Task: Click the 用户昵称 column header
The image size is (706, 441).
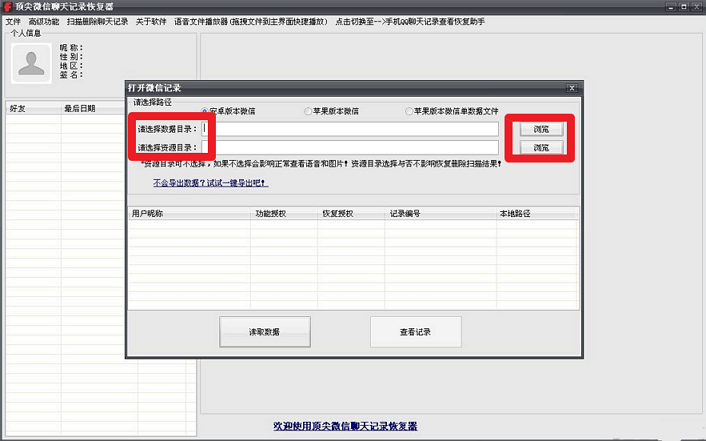Action: (189, 214)
